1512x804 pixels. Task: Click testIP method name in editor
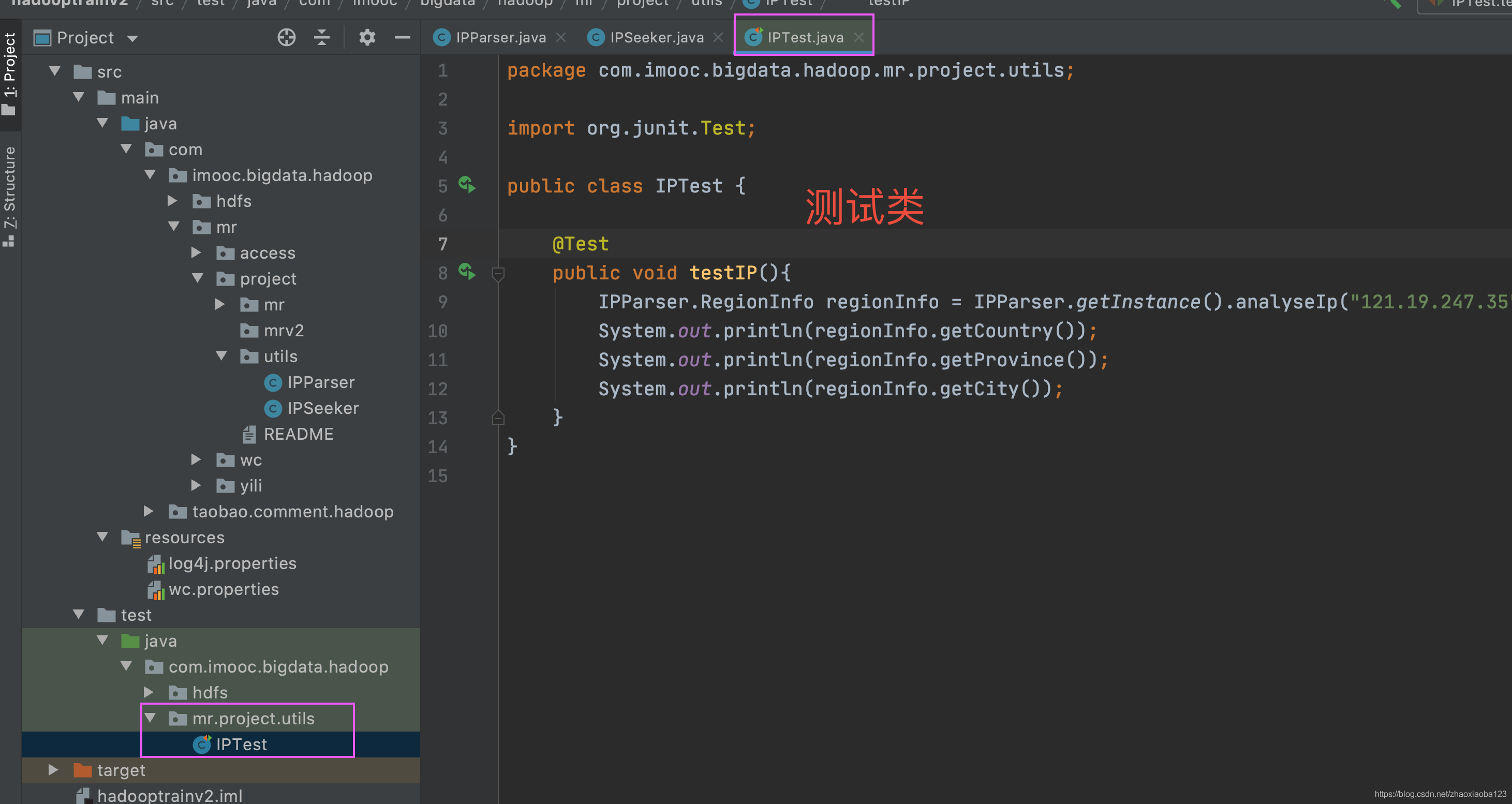coord(723,272)
